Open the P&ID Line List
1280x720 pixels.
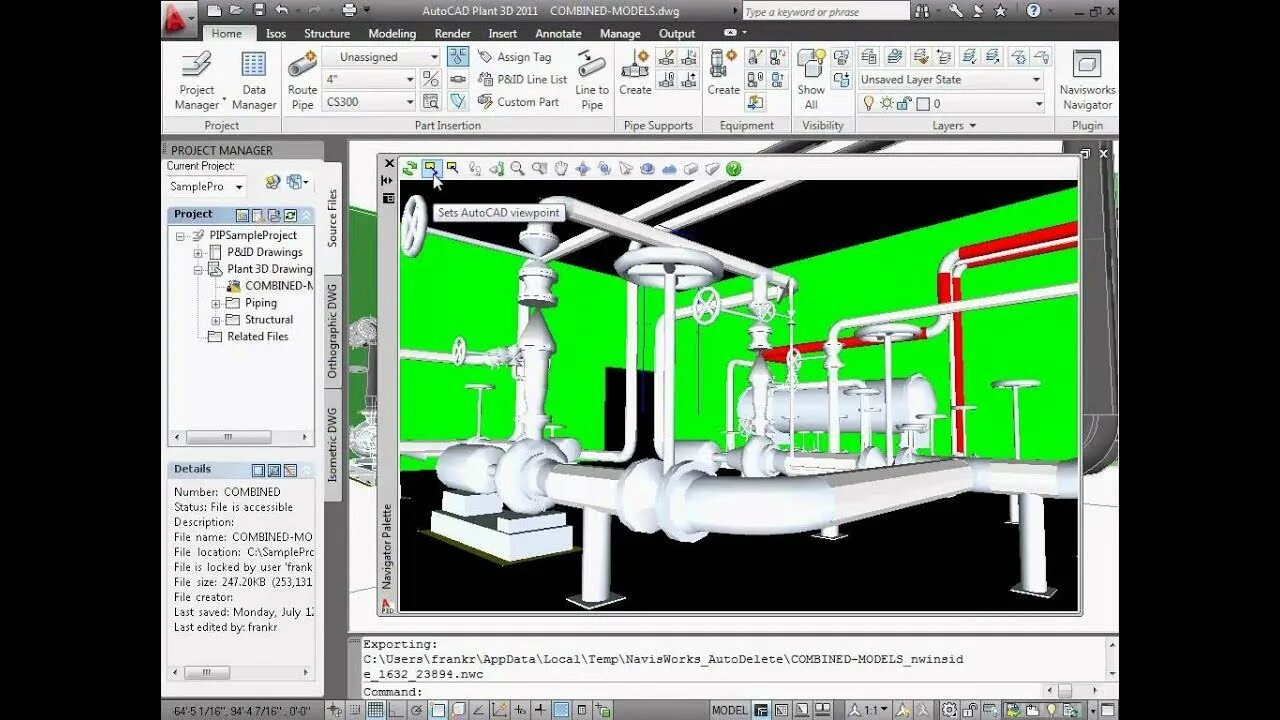522,79
